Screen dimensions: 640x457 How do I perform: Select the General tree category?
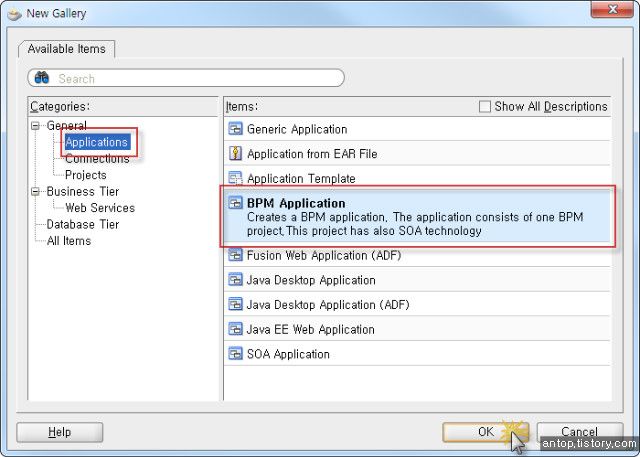click(x=67, y=126)
